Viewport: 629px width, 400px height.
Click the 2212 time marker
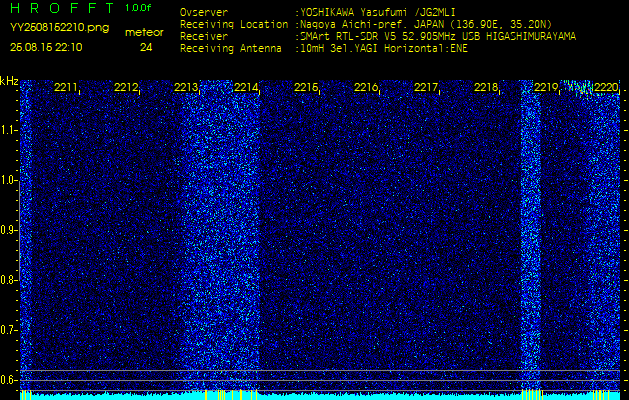[126, 87]
